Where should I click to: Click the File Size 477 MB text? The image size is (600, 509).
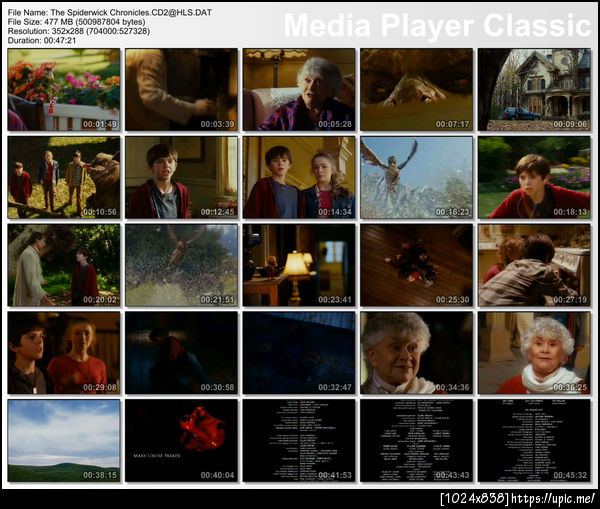77,22
